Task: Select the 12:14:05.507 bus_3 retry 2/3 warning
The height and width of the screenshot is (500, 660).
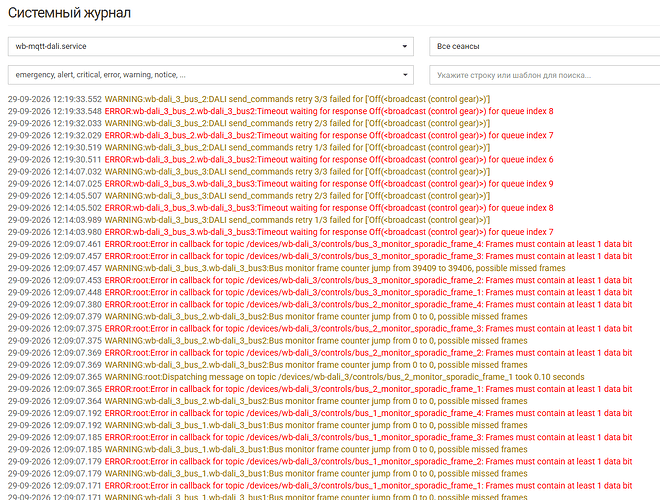Action: [x=249, y=196]
